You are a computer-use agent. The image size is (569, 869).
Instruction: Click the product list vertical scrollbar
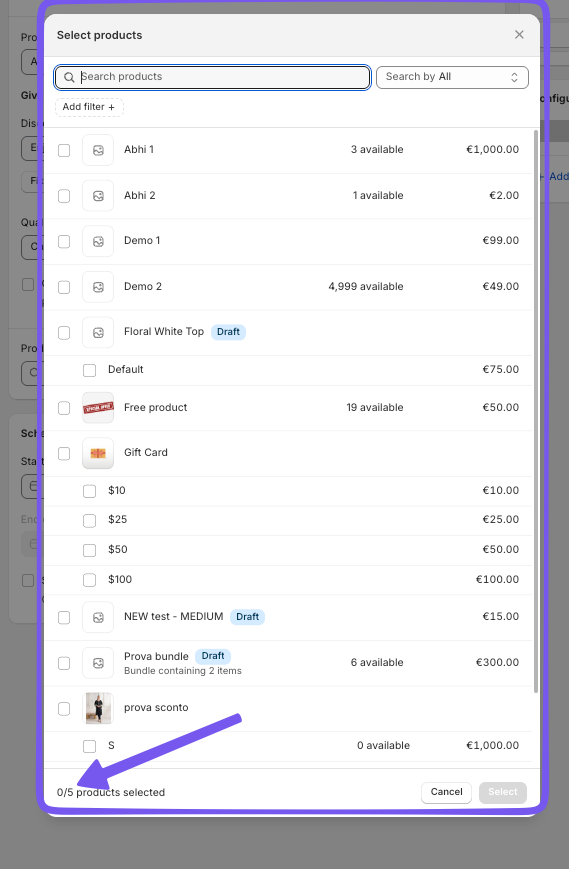tap(536, 411)
